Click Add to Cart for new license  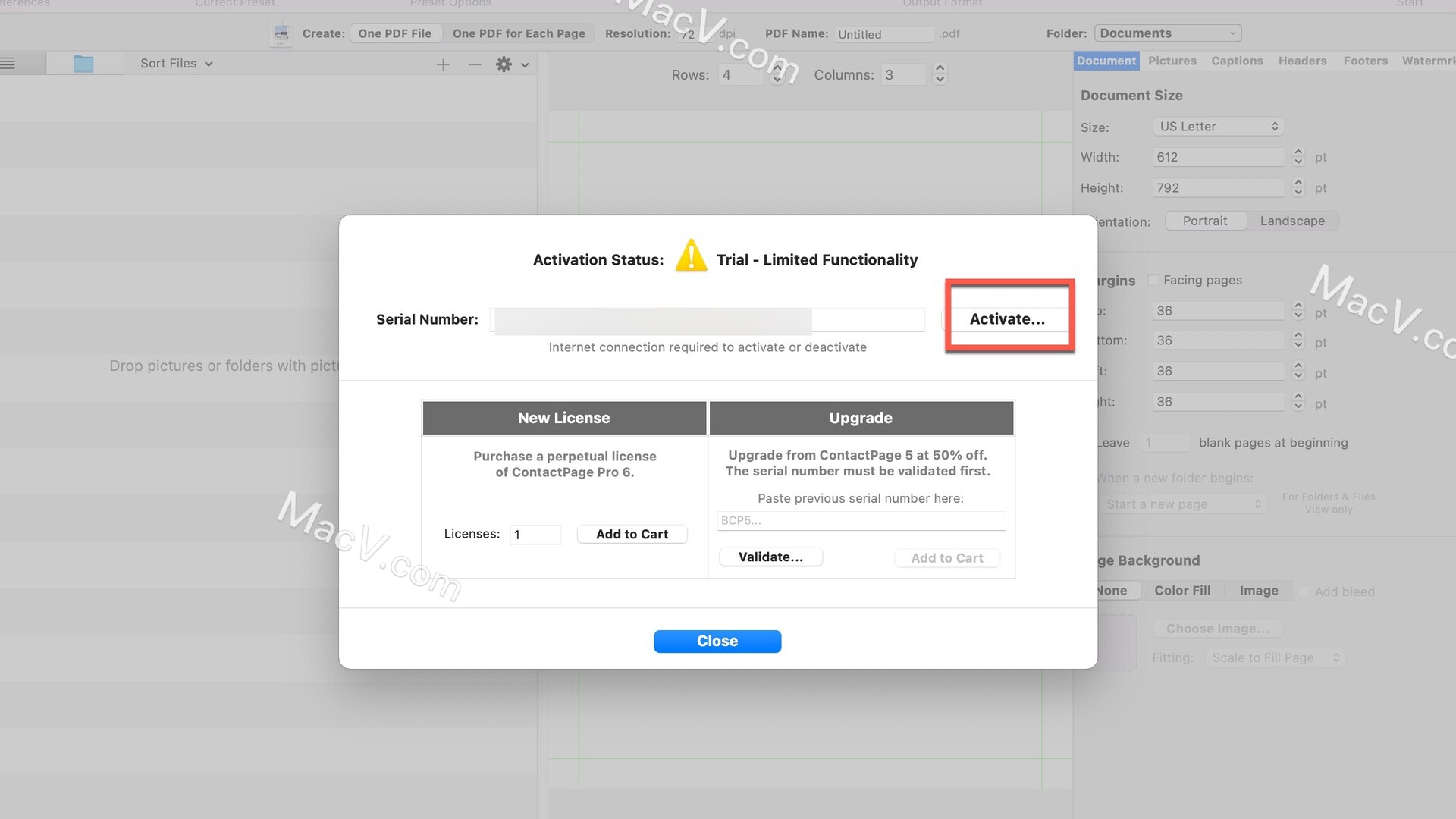[x=633, y=533]
